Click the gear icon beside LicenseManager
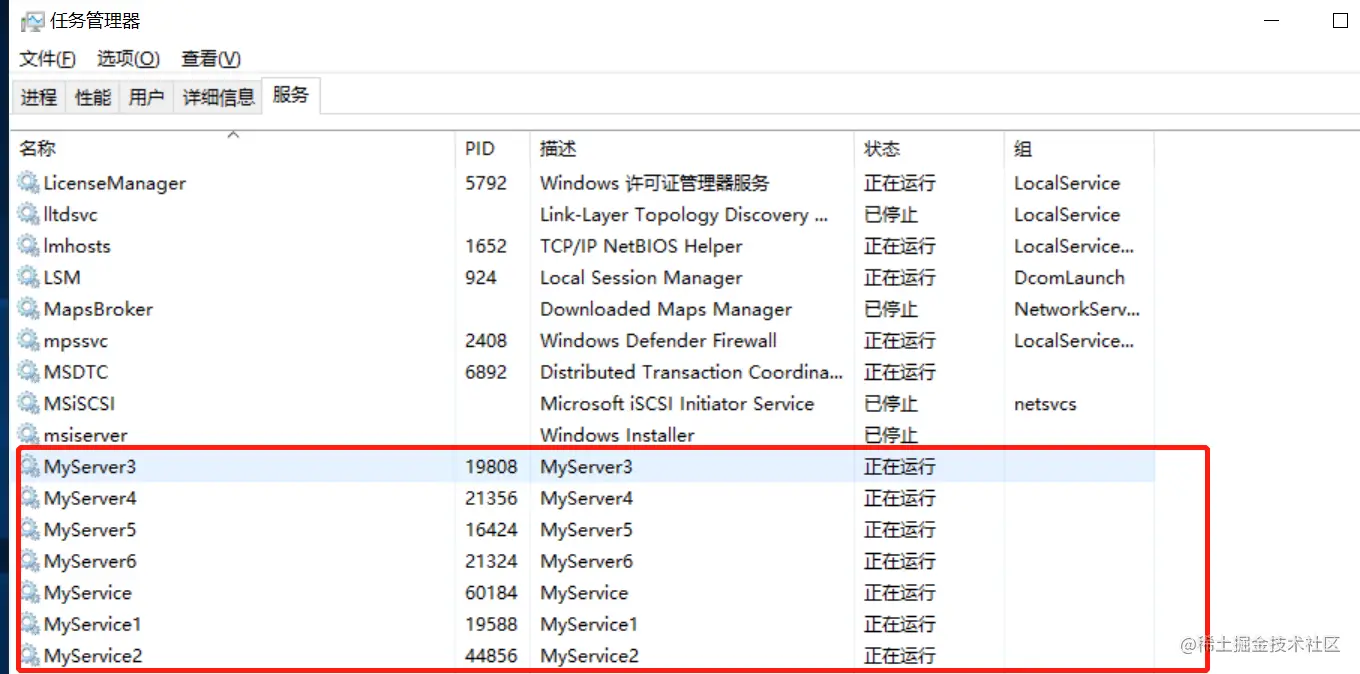The image size is (1360, 674). (28, 183)
